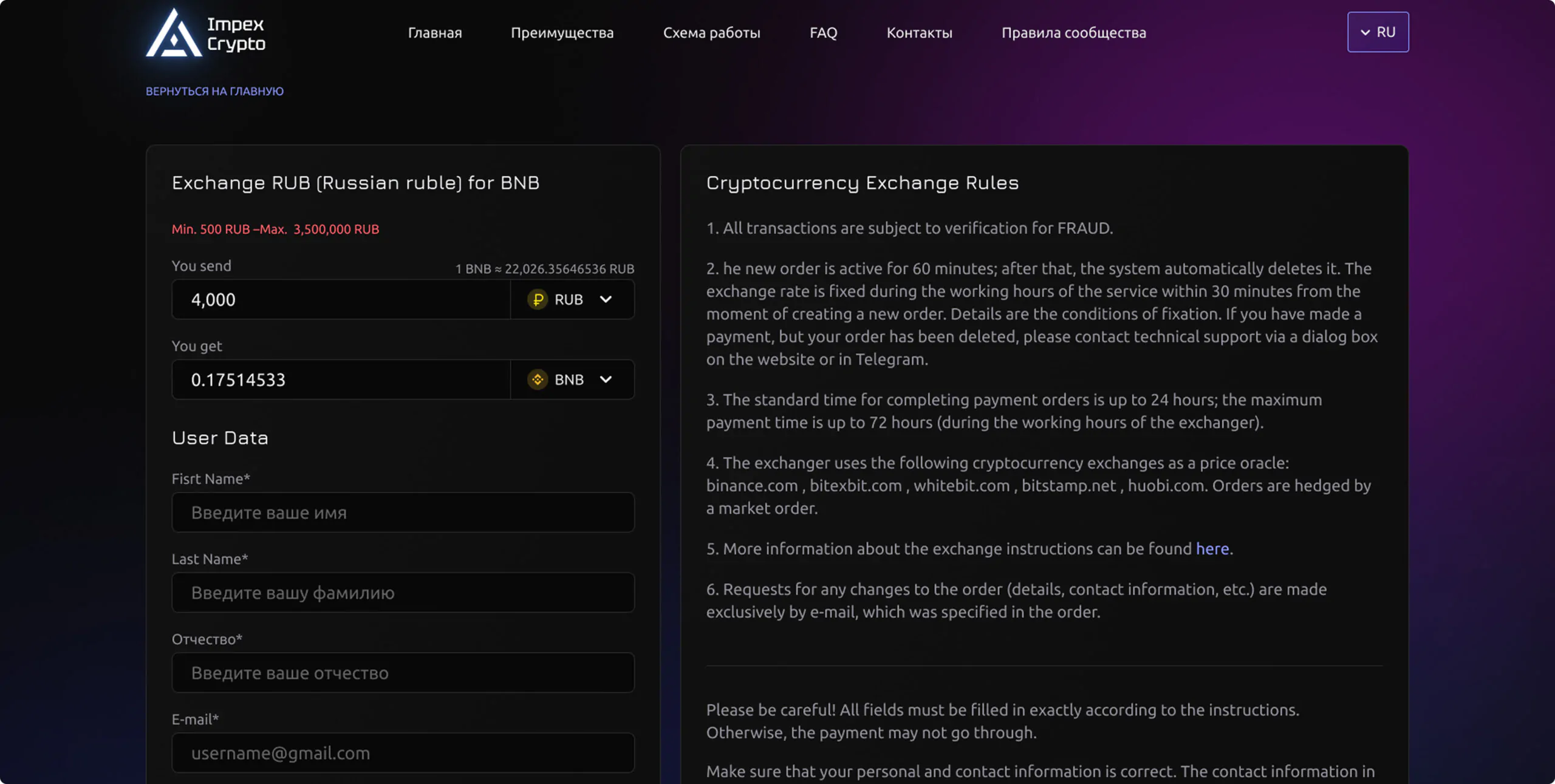Click the Last Name input field
This screenshot has height=784, width=1555.
(x=403, y=593)
